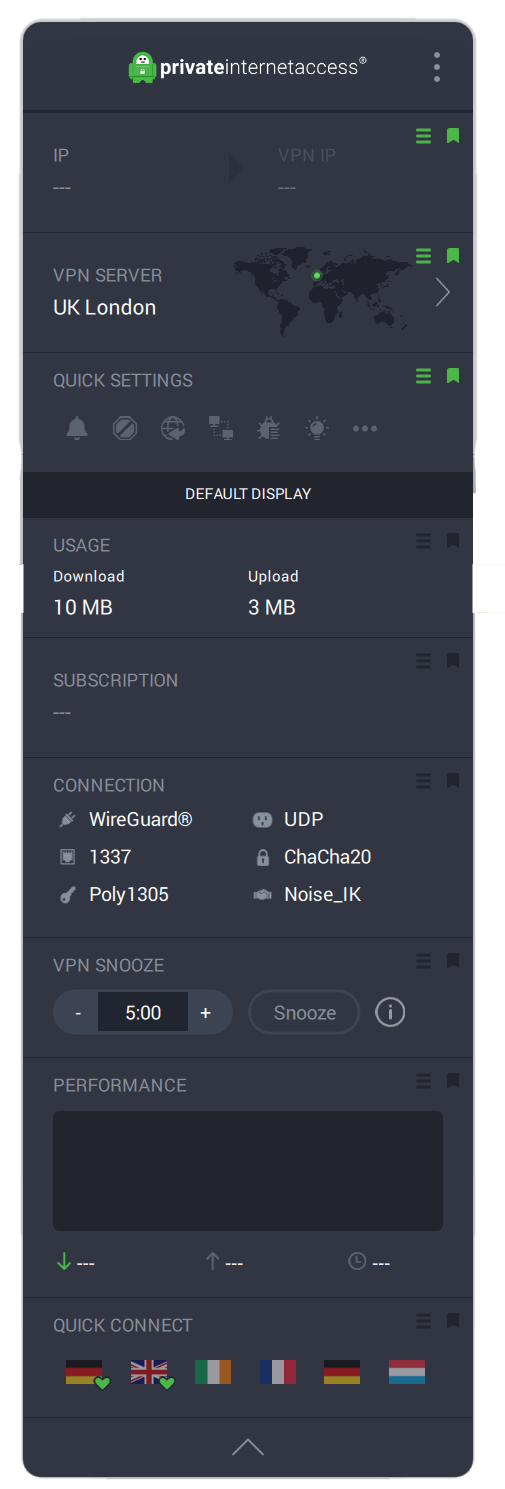Click the VPN Snooze info icon
This screenshot has width=505, height=1489.
tap(390, 1012)
